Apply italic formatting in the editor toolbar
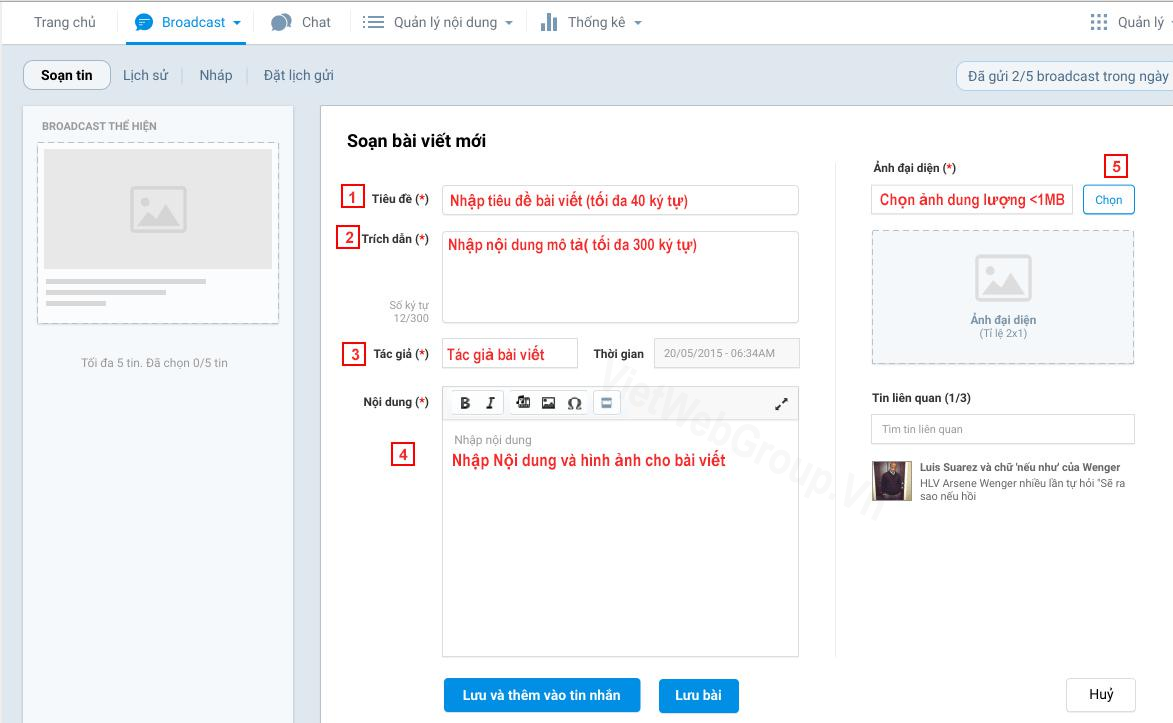Viewport: 1173px width, 723px height. pyautogui.click(x=490, y=403)
